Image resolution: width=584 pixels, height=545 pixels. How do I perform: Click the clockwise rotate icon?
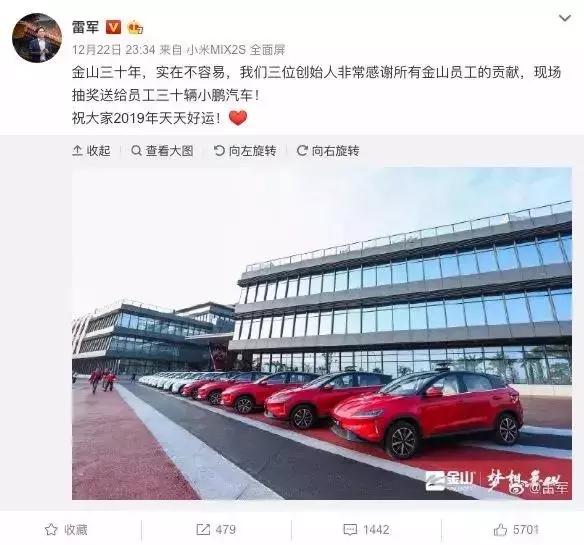click(x=302, y=151)
